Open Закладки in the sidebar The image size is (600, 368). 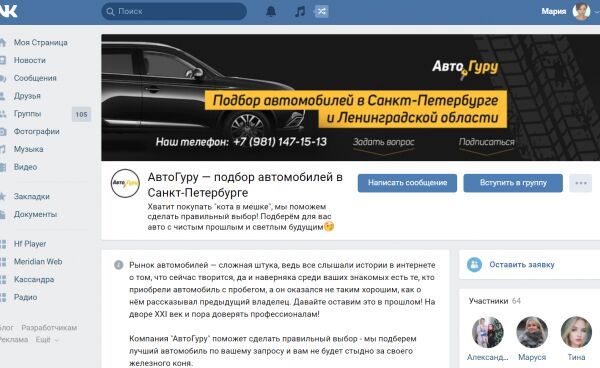pyautogui.click(x=32, y=196)
